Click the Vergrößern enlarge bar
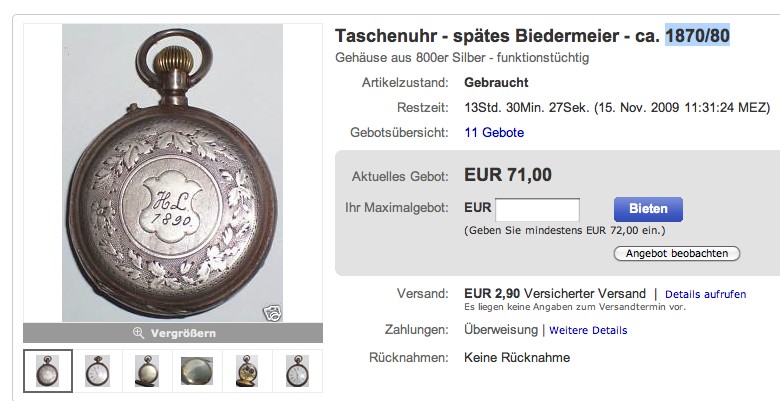 click(173, 333)
